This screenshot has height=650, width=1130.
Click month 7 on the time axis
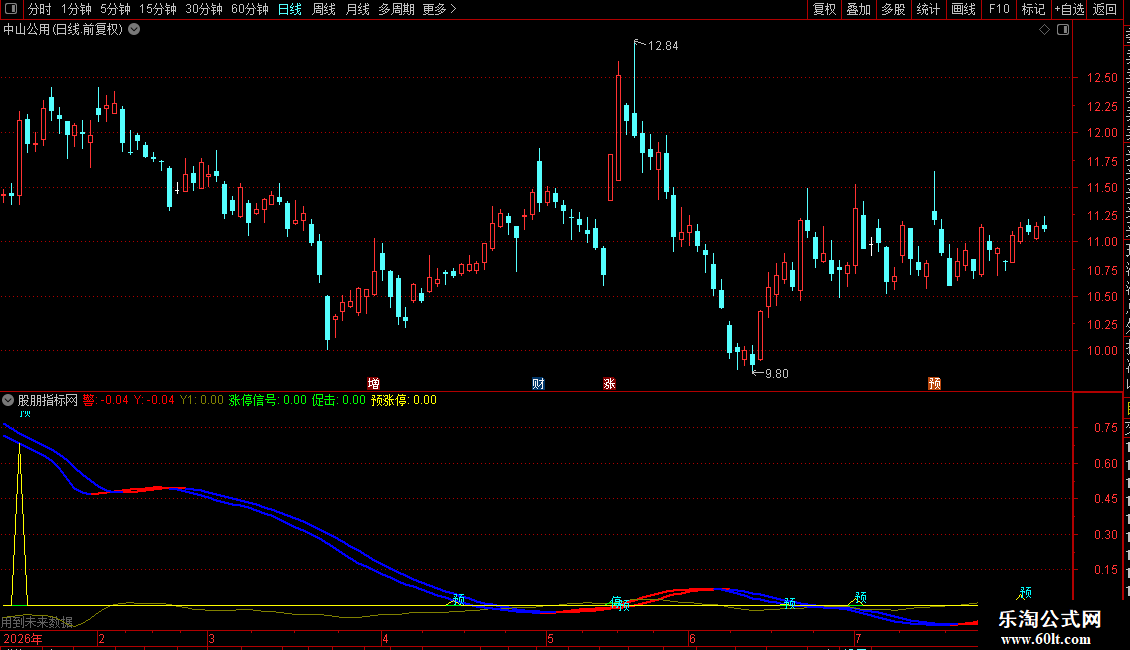click(x=858, y=639)
